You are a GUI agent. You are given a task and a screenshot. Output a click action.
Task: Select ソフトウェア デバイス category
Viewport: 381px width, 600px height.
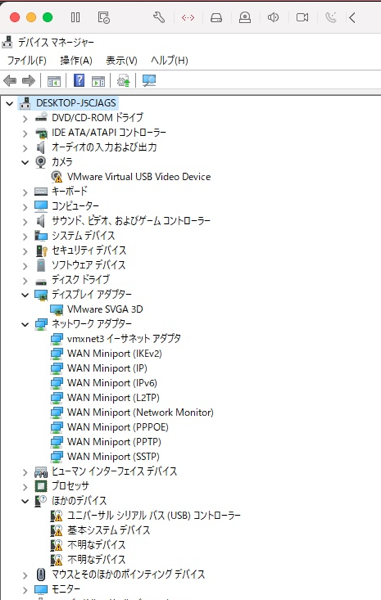tap(88, 265)
